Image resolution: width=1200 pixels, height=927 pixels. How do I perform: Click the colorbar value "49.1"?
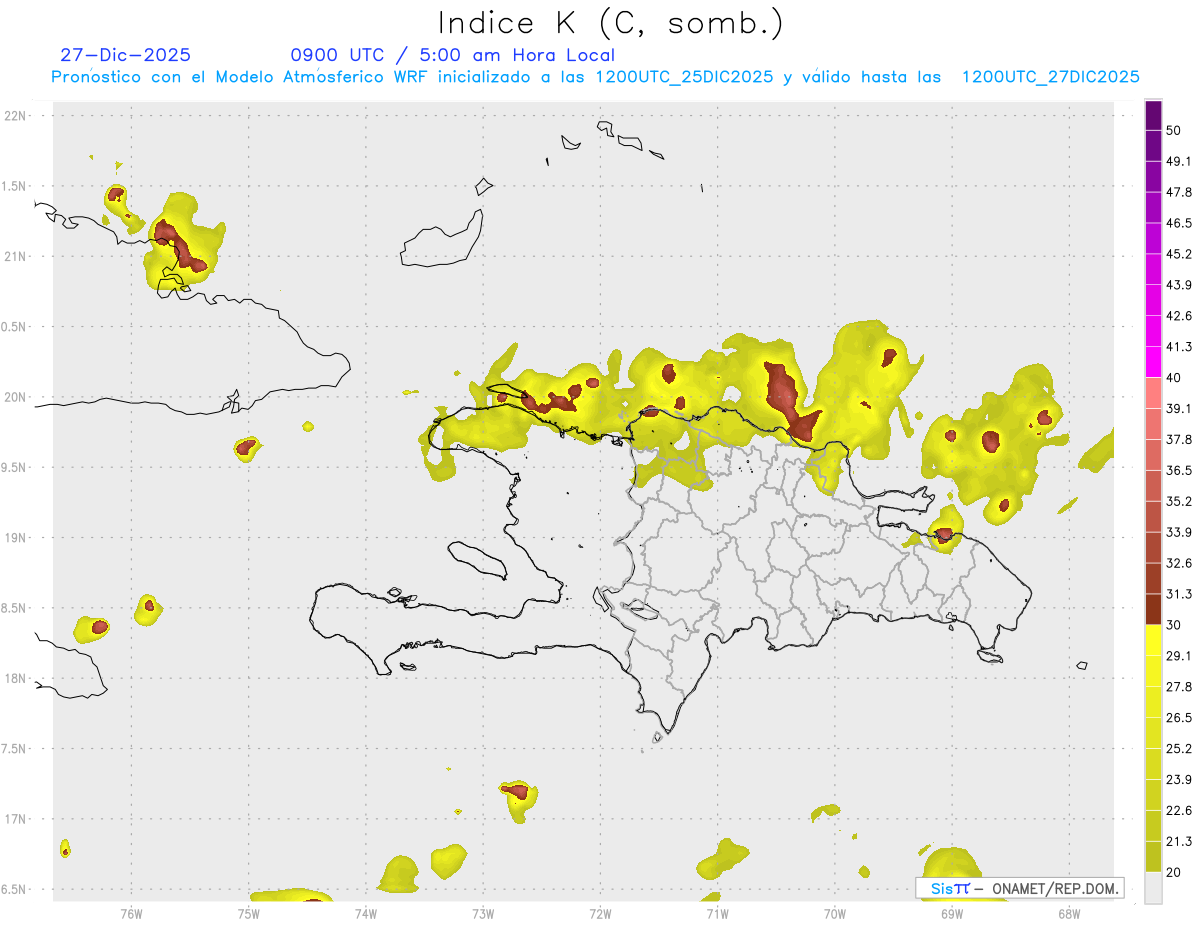[1179, 161]
